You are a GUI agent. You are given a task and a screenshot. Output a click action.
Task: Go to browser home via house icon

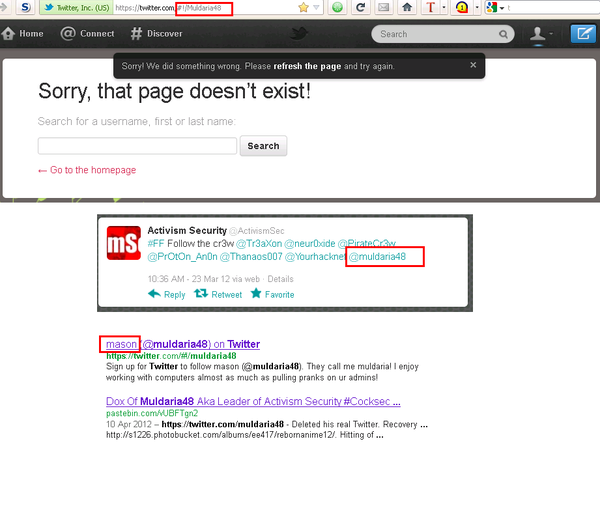click(407, 7)
